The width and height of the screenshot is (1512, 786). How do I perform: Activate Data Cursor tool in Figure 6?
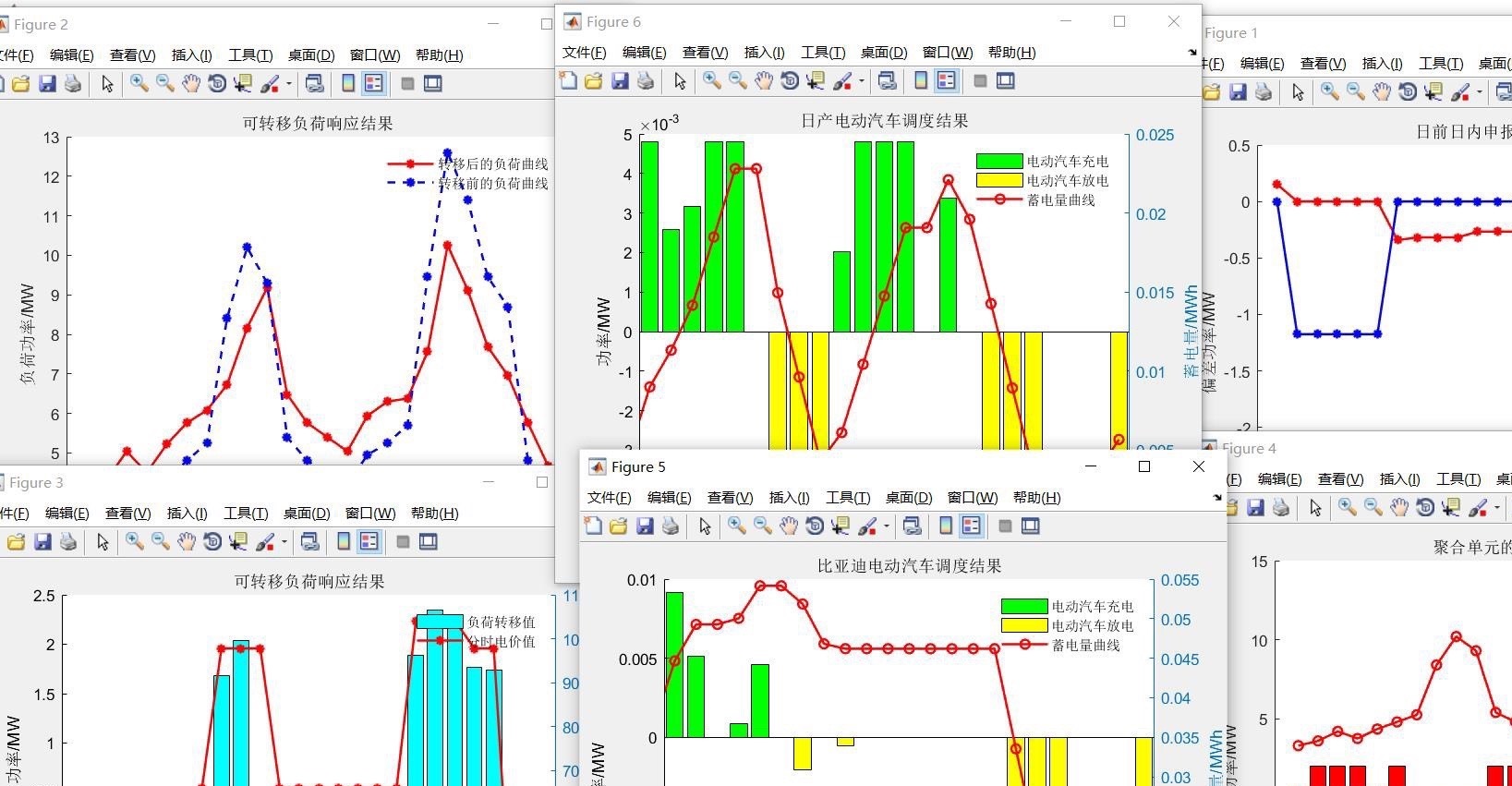816,81
